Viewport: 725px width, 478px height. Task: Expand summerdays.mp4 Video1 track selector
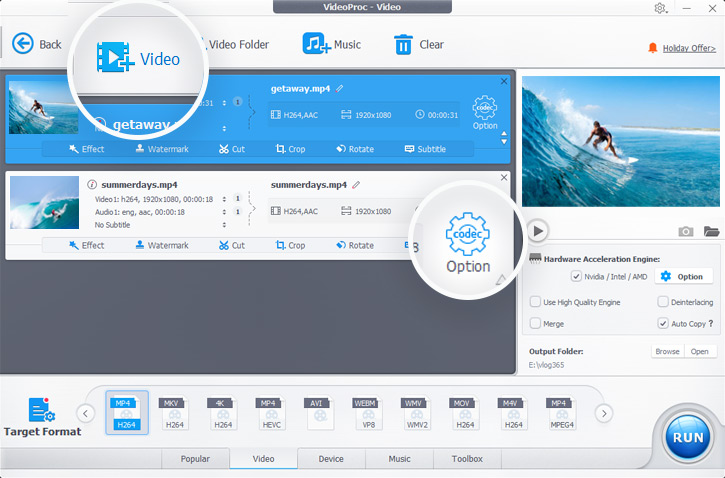click(224, 199)
